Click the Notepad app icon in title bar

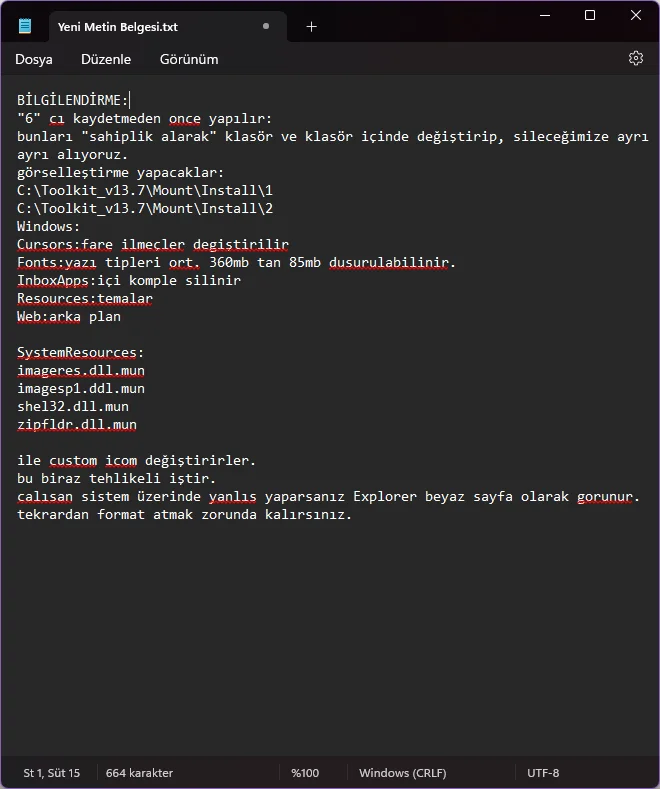[x=24, y=27]
